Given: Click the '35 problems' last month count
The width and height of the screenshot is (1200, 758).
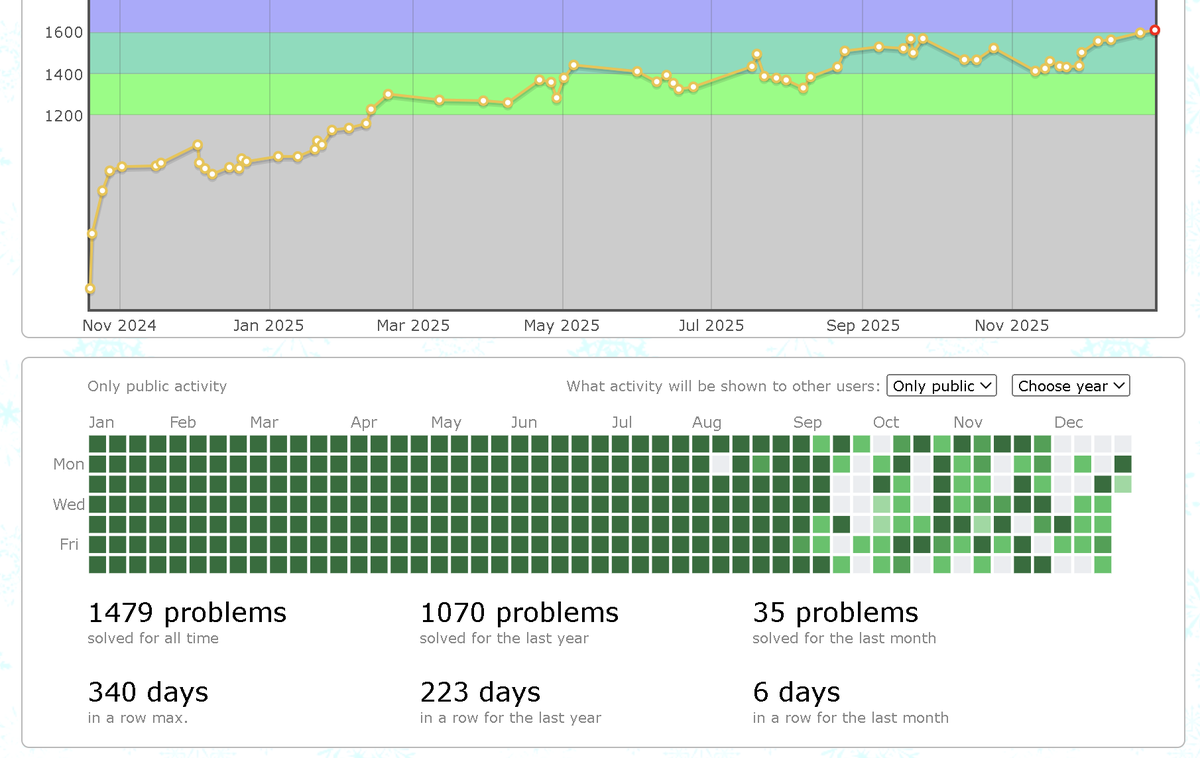Looking at the screenshot, I should [x=835, y=612].
